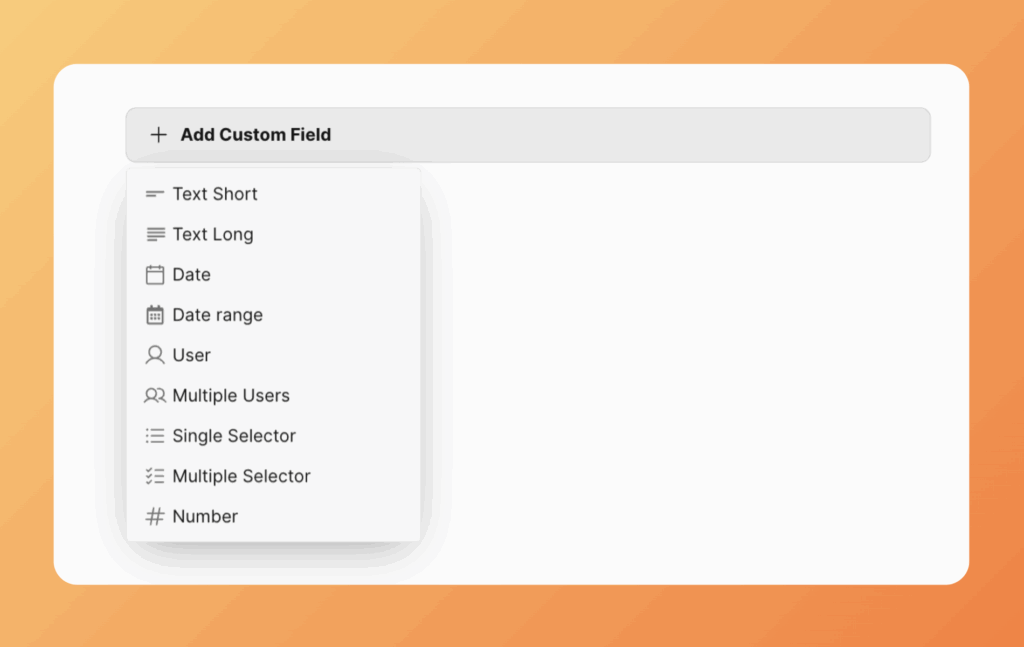1024x647 pixels.
Task: Click the Date range calendar icon
Action: click(x=155, y=315)
